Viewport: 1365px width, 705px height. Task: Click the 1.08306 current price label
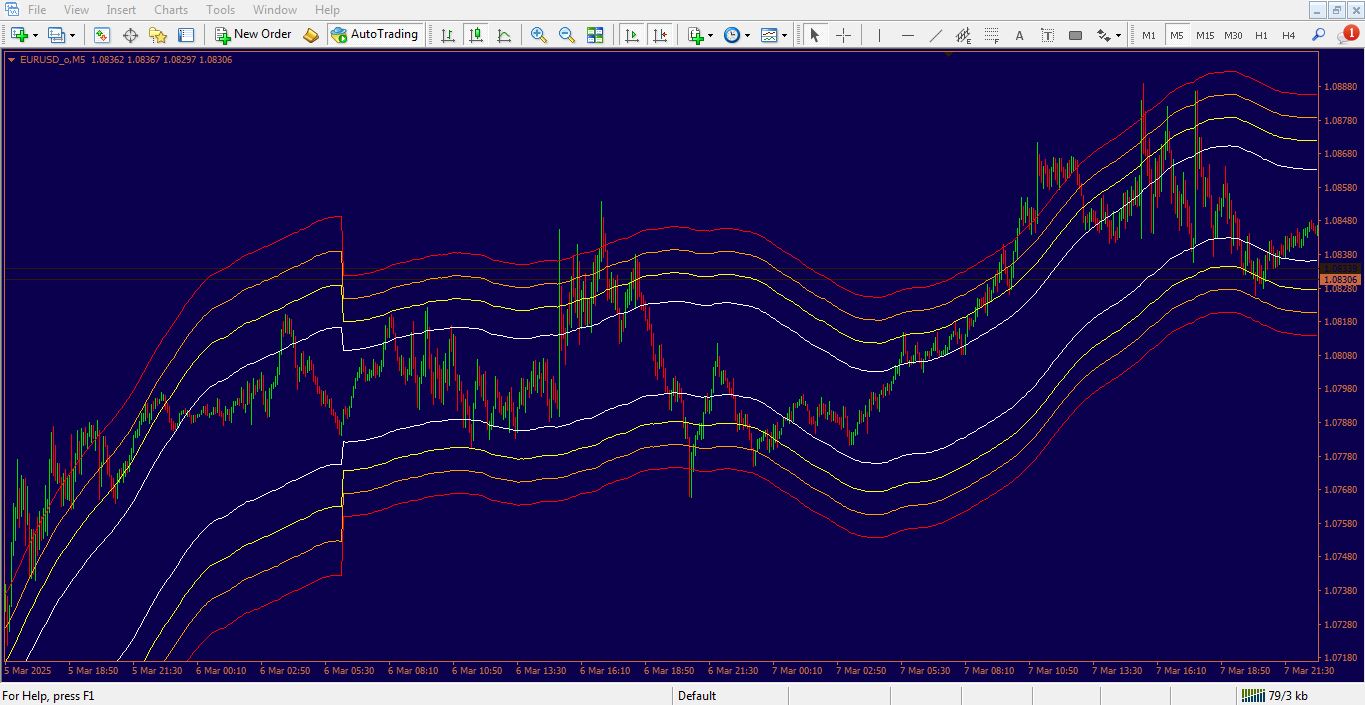click(1340, 280)
